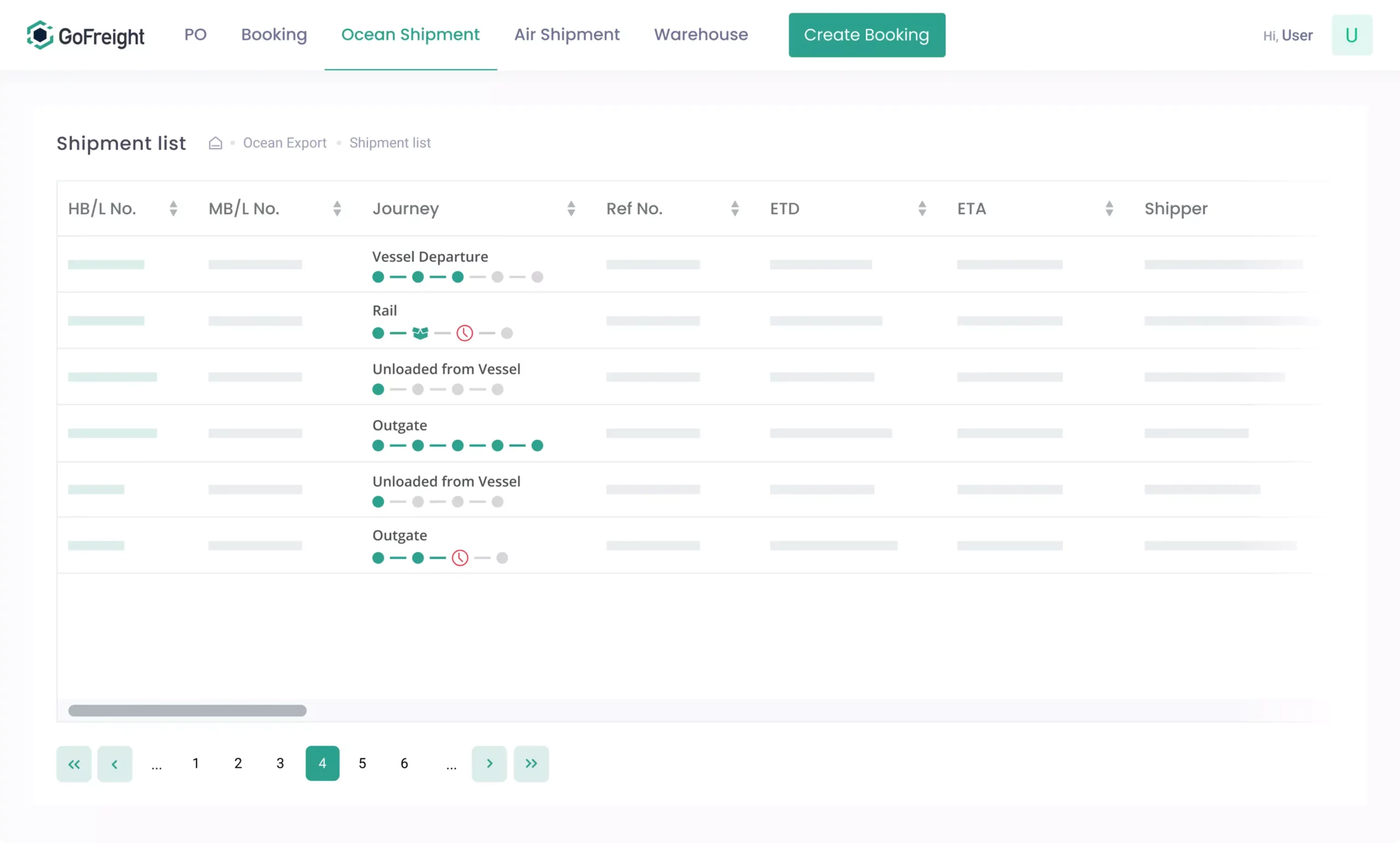The height and width of the screenshot is (843, 1400).
Task: Go to last page with double-right arrows
Action: [531, 764]
